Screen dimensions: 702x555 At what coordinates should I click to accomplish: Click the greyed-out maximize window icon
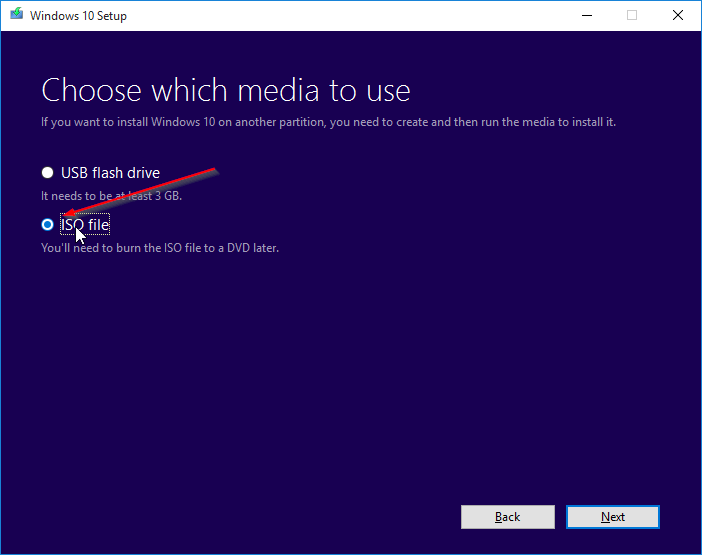click(632, 15)
